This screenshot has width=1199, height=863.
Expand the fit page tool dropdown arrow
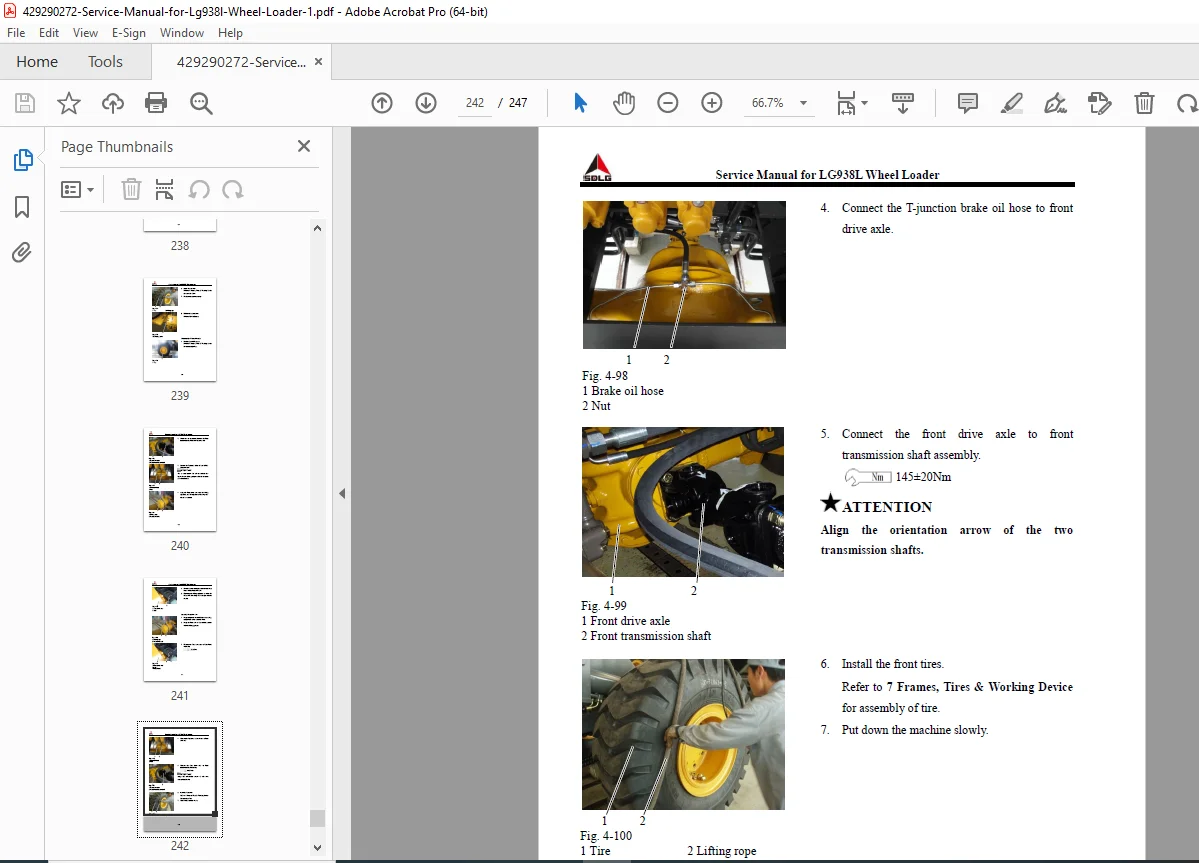click(x=864, y=102)
